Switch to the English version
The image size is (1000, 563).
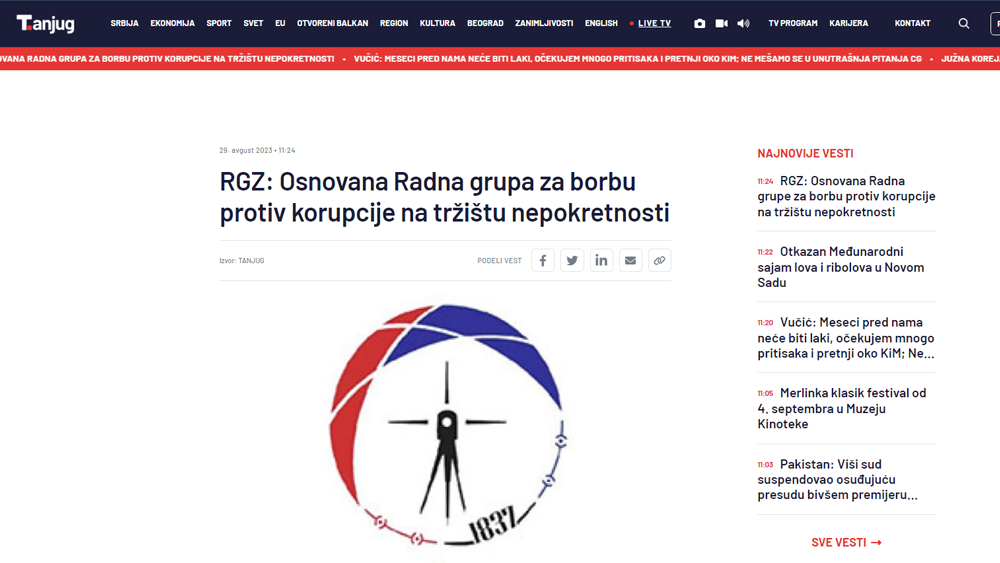click(x=601, y=23)
